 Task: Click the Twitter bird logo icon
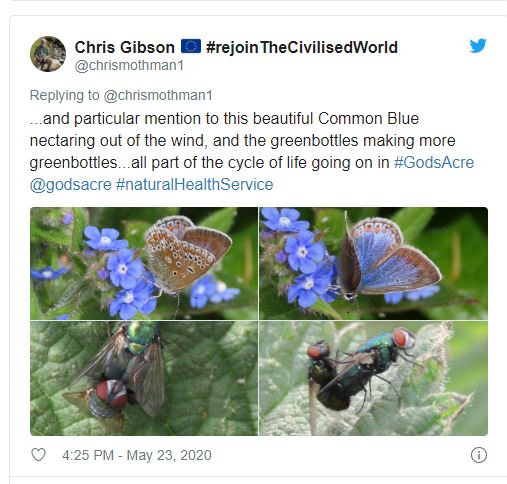tap(478, 46)
